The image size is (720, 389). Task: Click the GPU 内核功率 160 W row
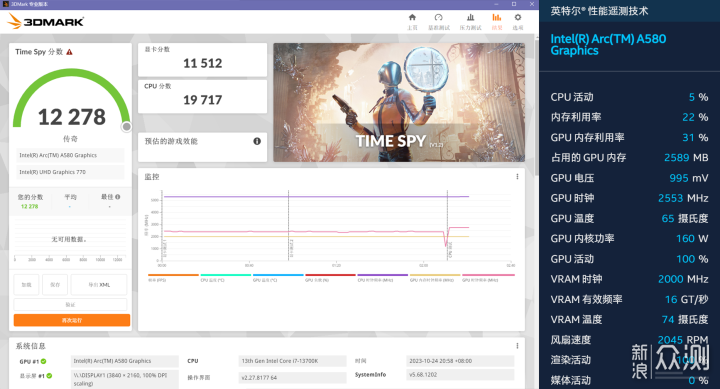[x=629, y=238]
